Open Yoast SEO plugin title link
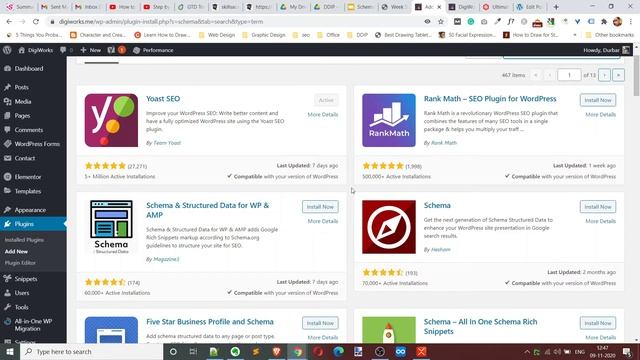Screen dimensions: 640x360 (163, 99)
